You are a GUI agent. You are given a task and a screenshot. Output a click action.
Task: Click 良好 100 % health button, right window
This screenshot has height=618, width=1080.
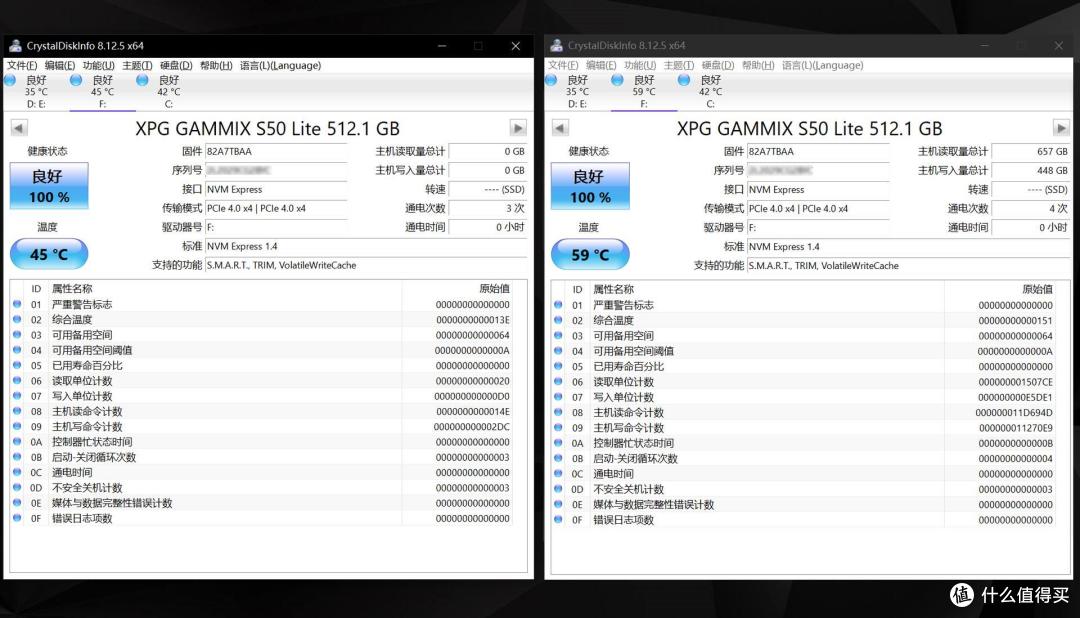pyautogui.click(x=590, y=186)
